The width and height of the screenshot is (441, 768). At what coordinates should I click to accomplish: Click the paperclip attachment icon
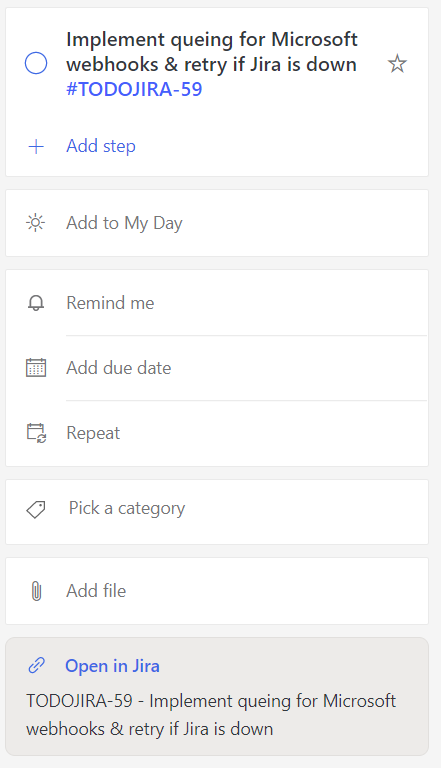[36, 591]
